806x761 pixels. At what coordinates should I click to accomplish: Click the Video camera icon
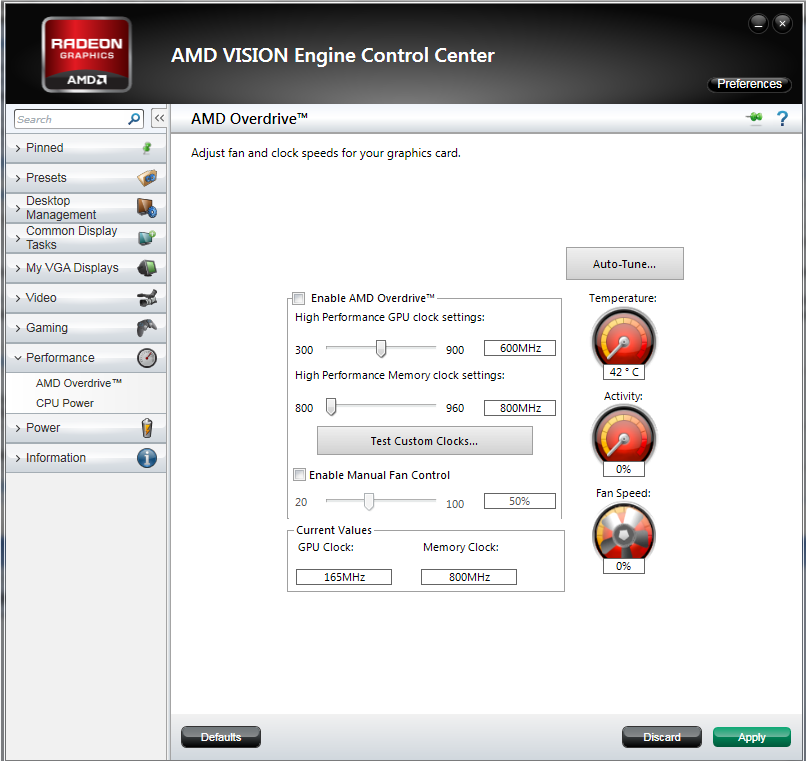click(147, 298)
